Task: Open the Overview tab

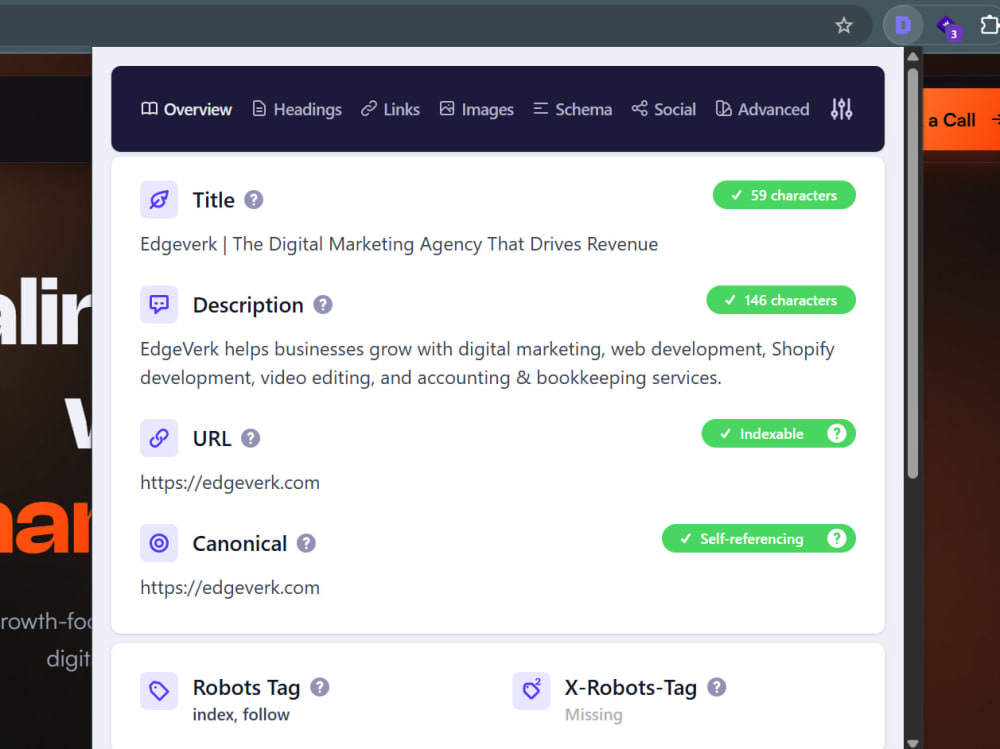Action: click(x=186, y=109)
